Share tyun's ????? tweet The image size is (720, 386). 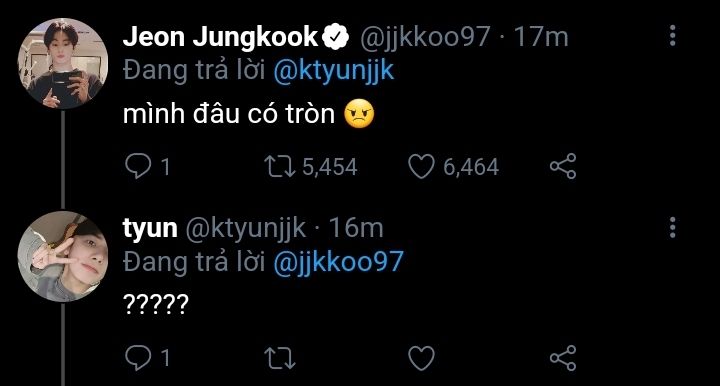click(x=562, y=358)
